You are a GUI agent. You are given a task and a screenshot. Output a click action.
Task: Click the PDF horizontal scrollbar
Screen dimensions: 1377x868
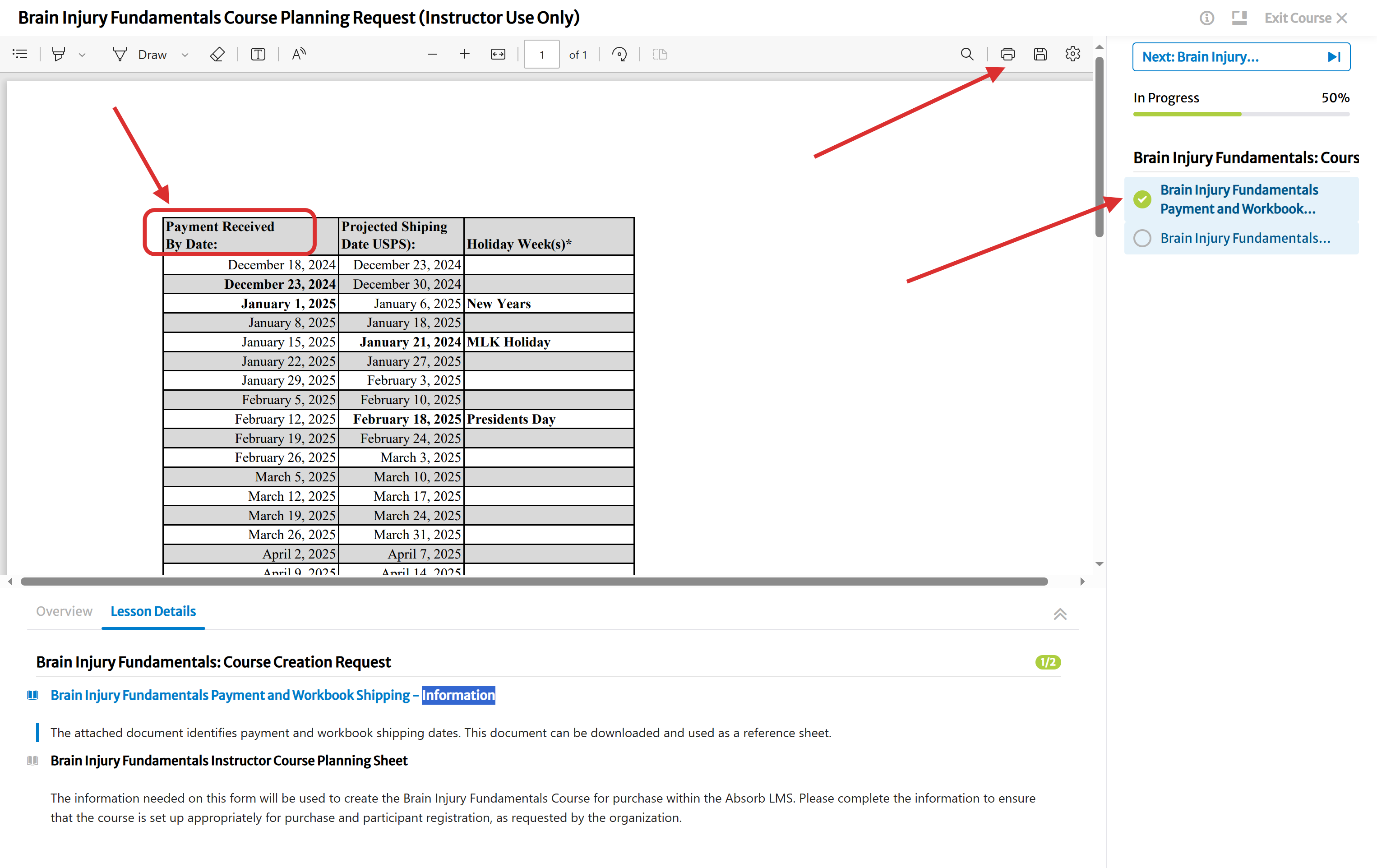click(x=534, y=582)
